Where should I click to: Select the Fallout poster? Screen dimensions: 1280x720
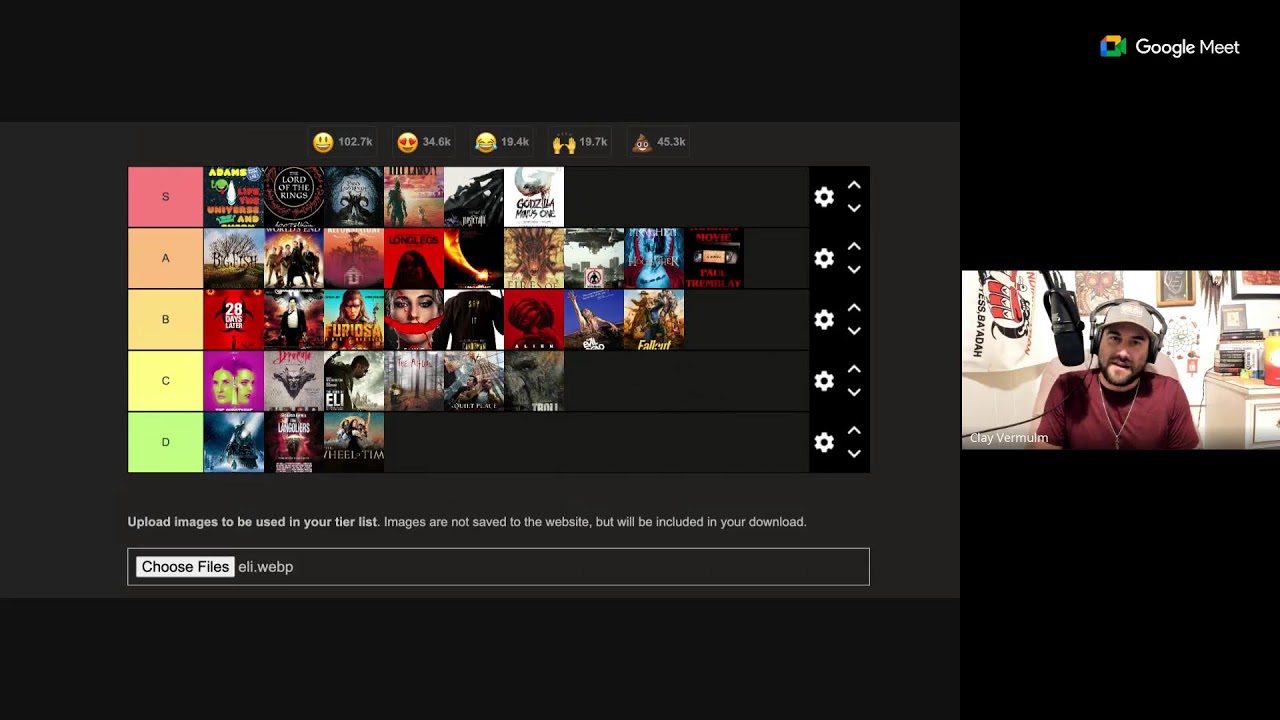[654, 319]
